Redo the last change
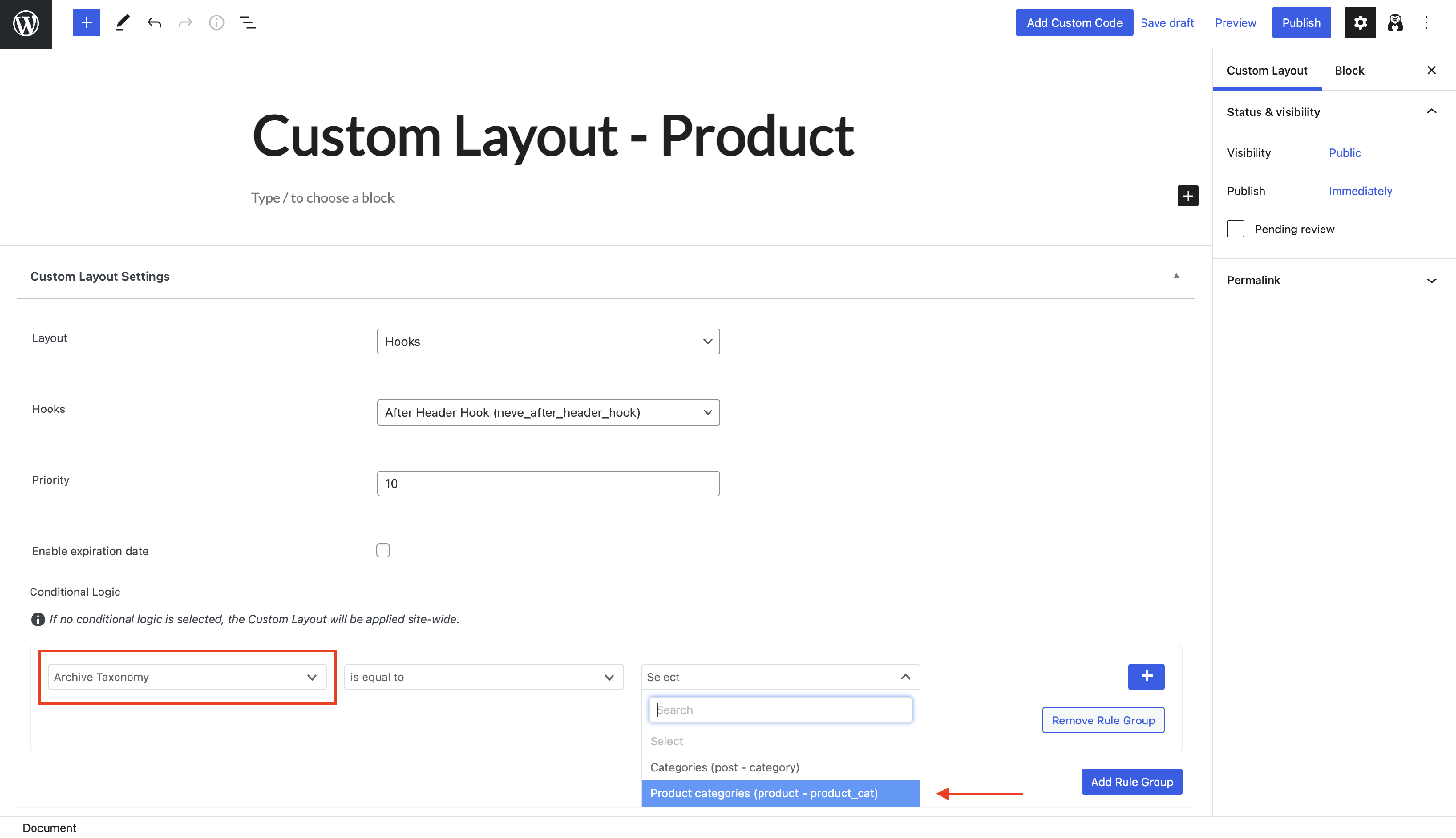Viewport: 1456px width, 838px height. point(185,22)
